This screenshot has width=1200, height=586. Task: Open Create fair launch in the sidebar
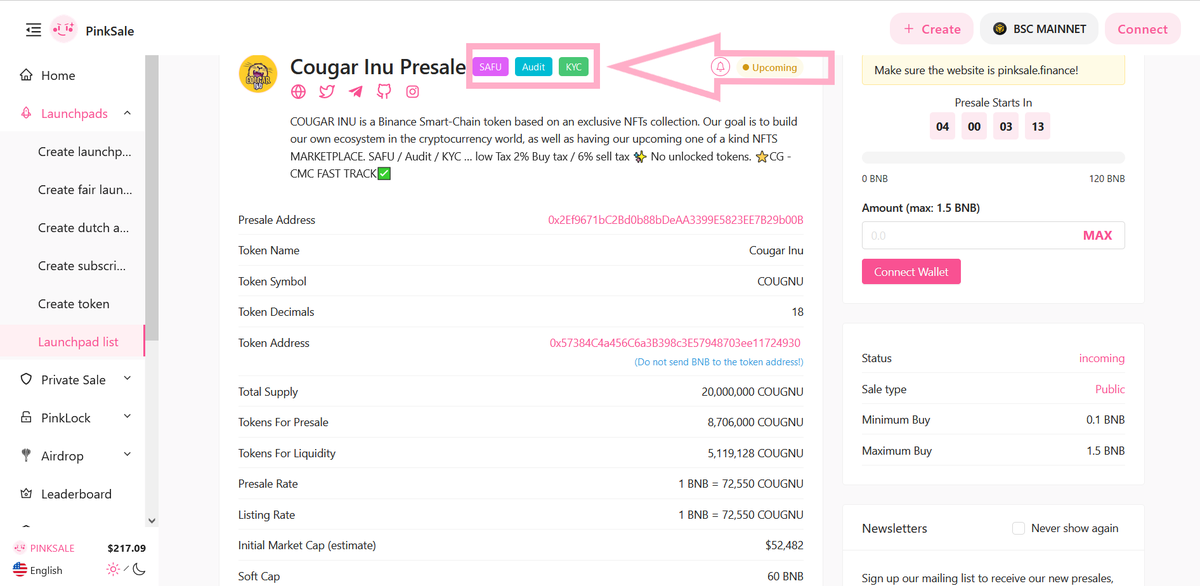click(x=84, y=190)
